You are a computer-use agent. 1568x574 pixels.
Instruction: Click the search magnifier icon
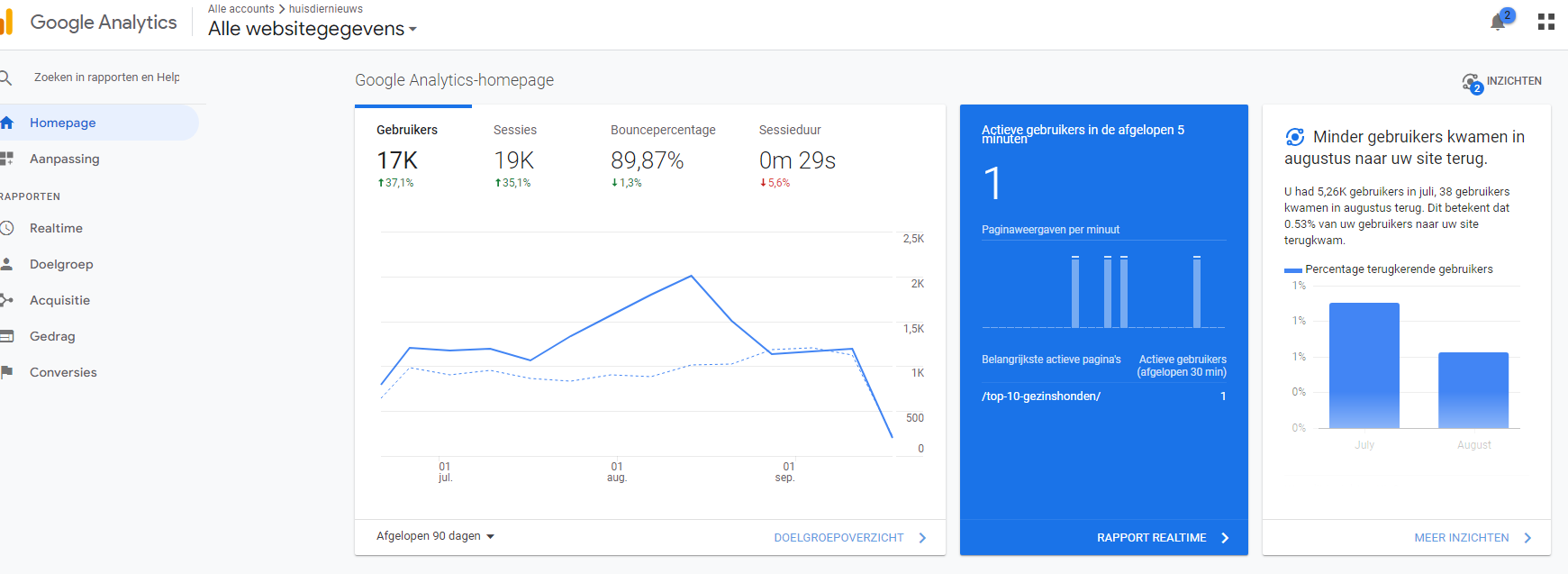coord(5,77)
